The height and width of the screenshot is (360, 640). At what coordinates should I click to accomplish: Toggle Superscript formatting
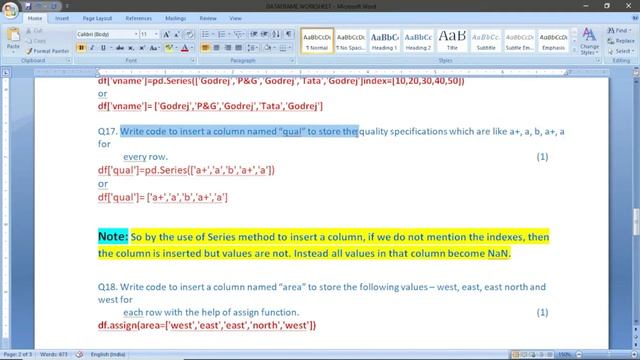tap(142, 48)
